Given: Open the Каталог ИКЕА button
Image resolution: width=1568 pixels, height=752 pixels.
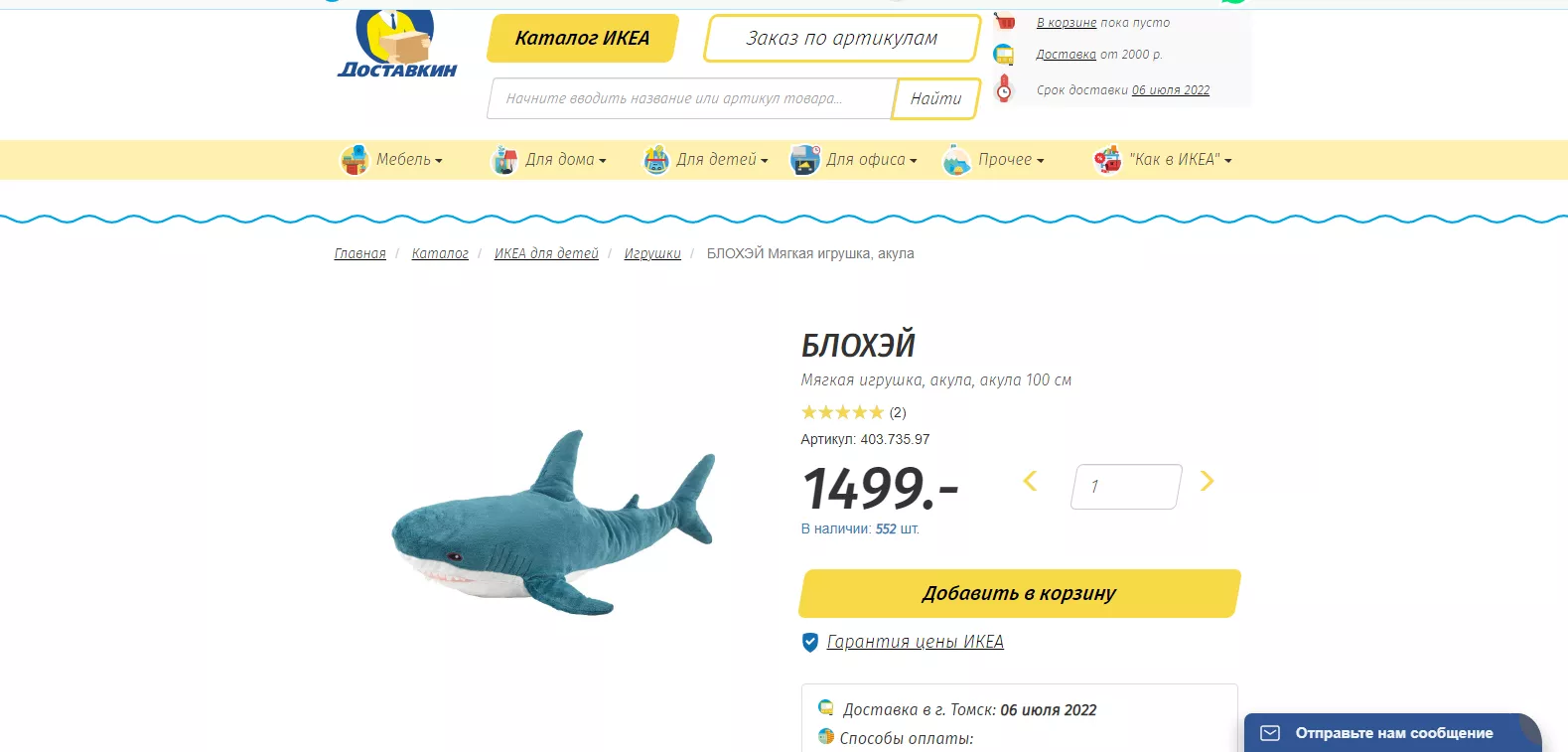Looking at the screenshot, I should [x=583, y=38].
